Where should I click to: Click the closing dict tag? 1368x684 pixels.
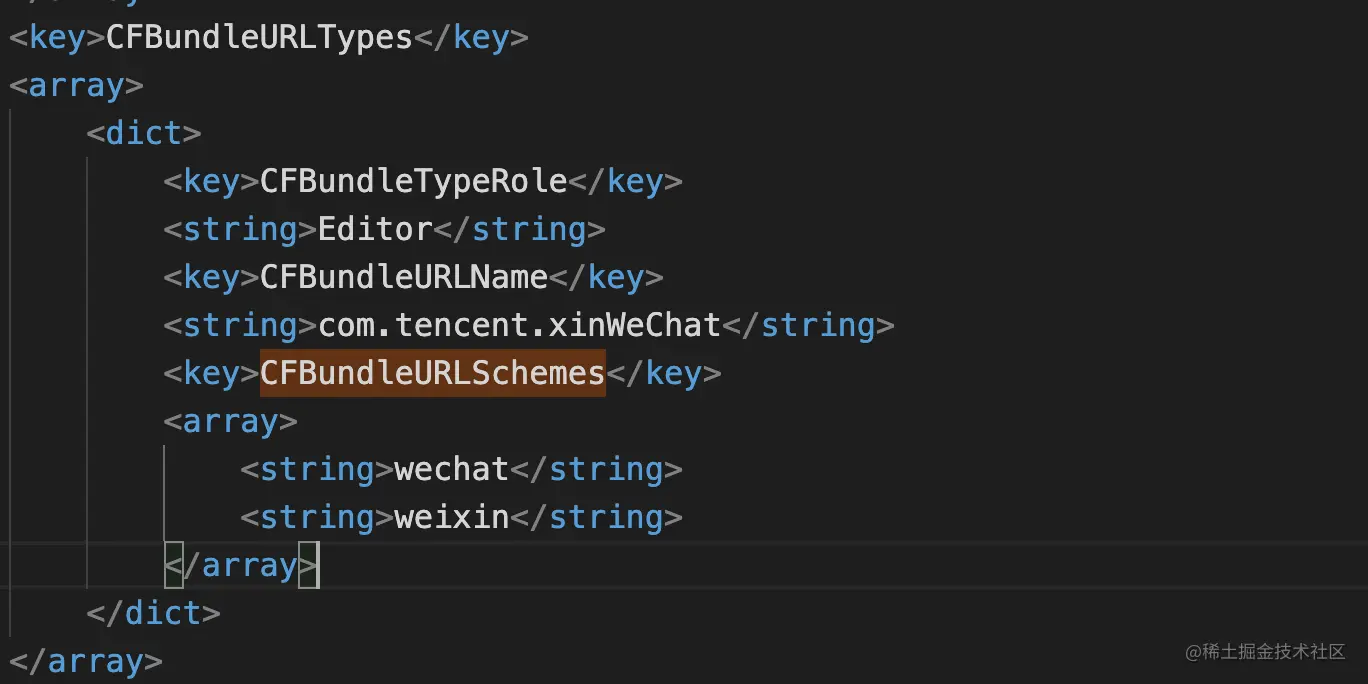point(153,613)
